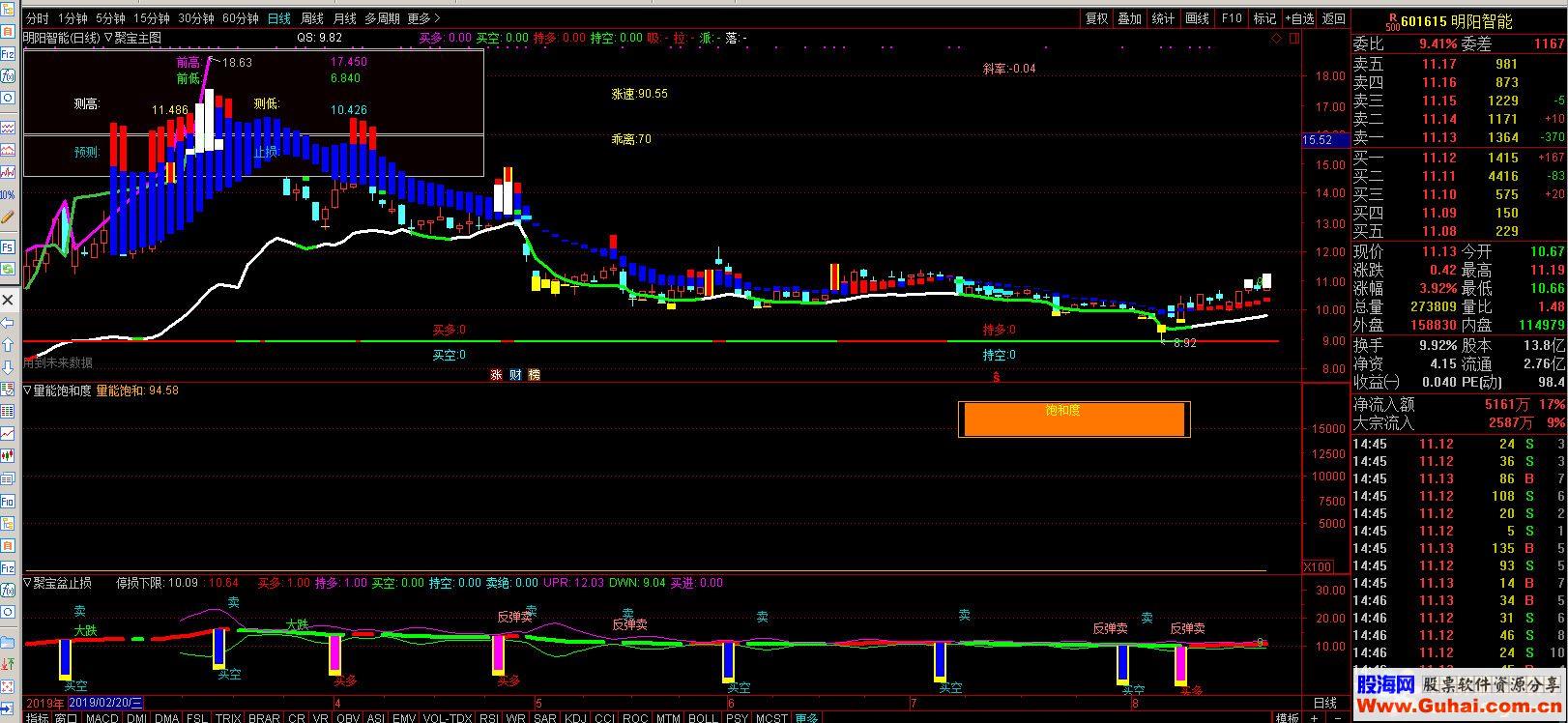Click the 叠加 overlay button
This screenshot has height=723, width=1568.
point(1130,18)
